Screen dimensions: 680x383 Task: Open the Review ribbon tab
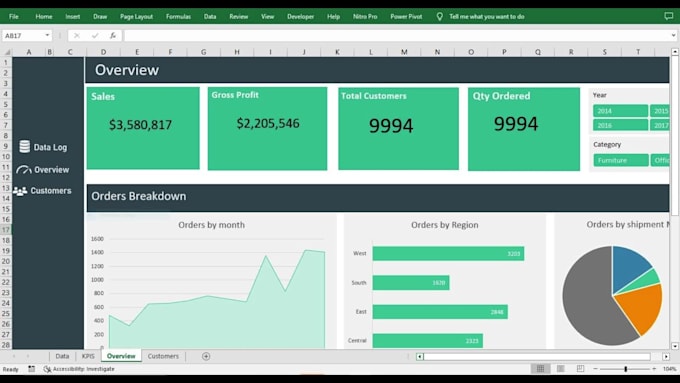239,16
